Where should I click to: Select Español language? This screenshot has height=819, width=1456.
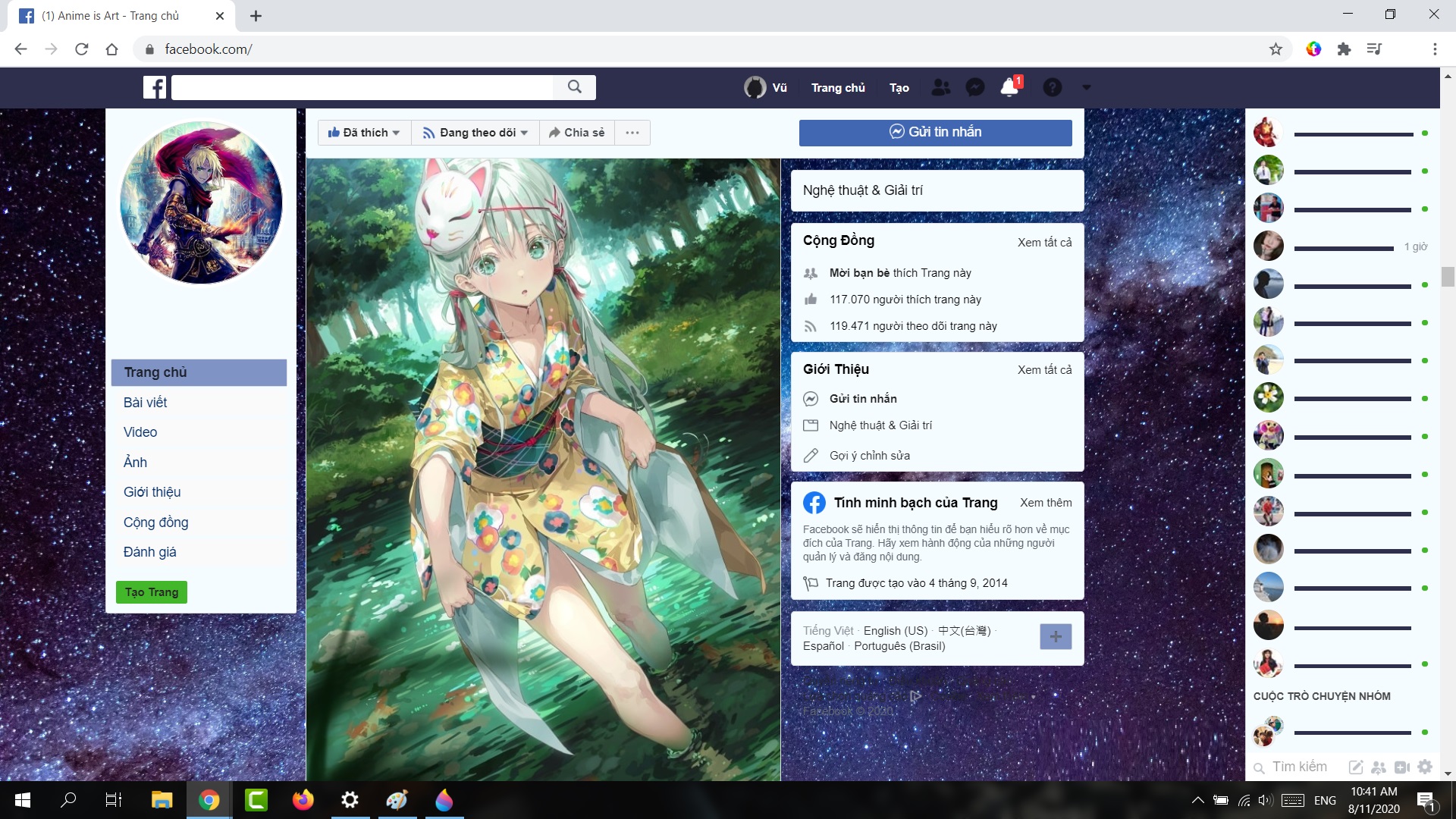tap(824, 646)
